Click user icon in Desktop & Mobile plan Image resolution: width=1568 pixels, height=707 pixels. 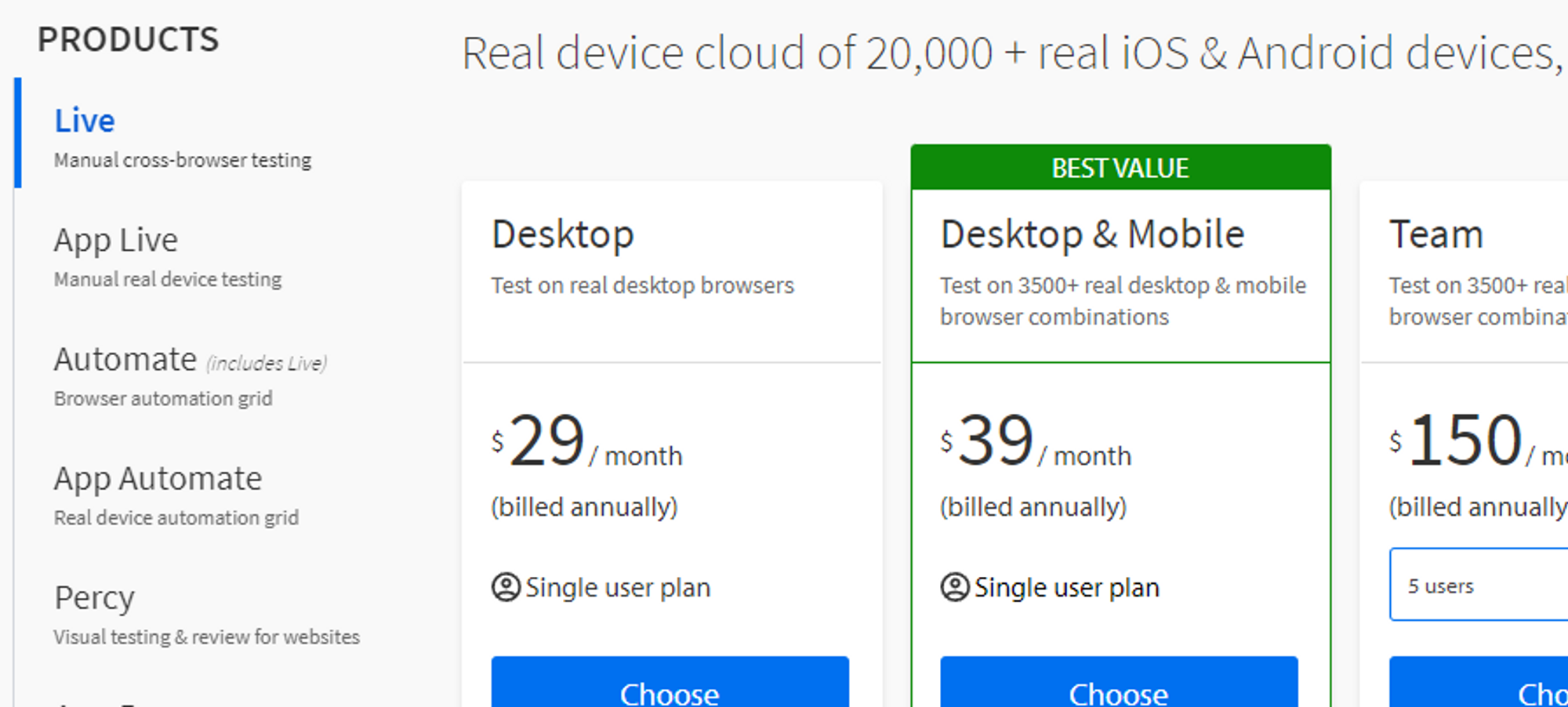click(x=954, y=587)
